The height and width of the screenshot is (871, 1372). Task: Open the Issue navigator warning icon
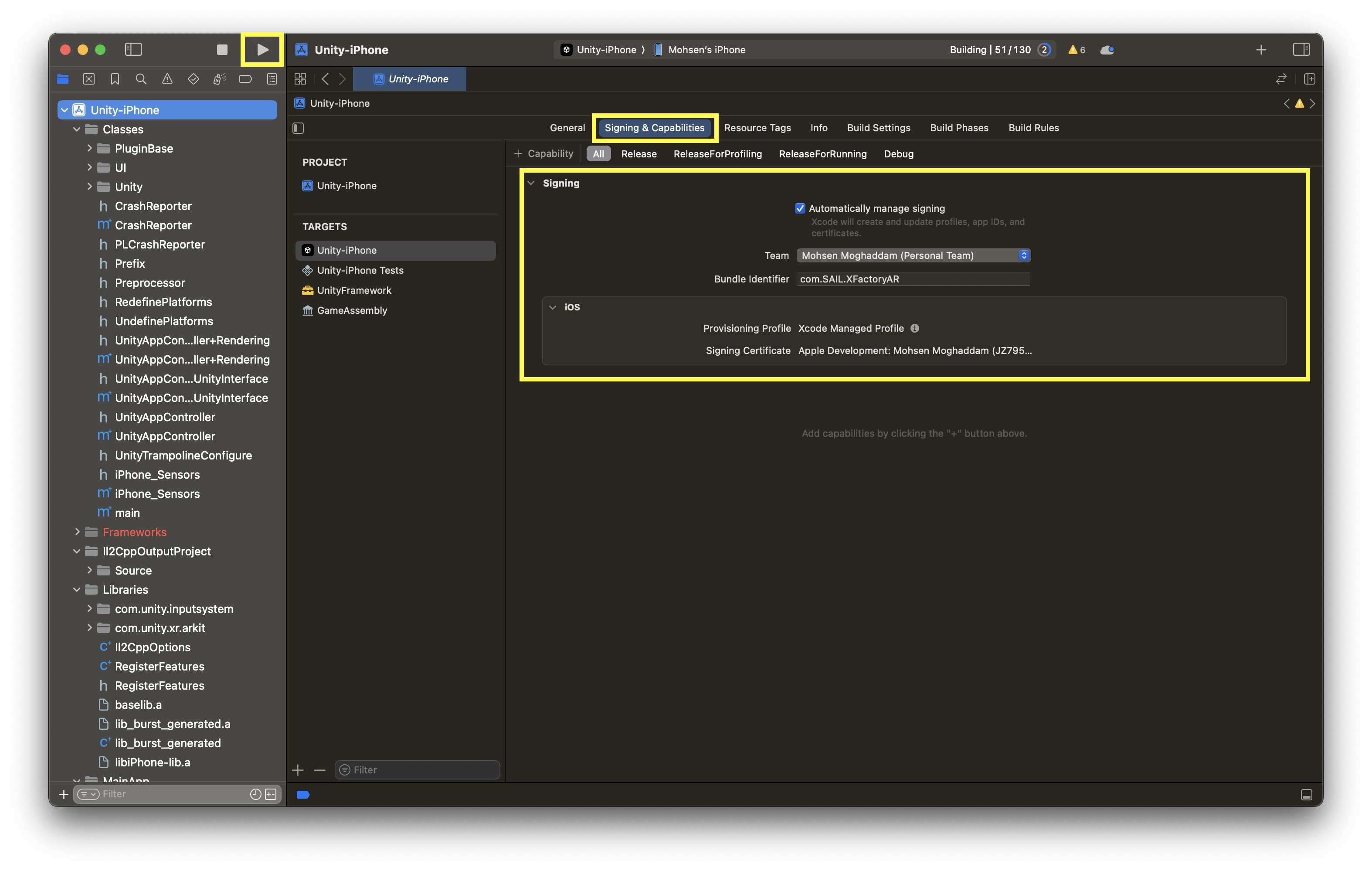click(167, 79)
